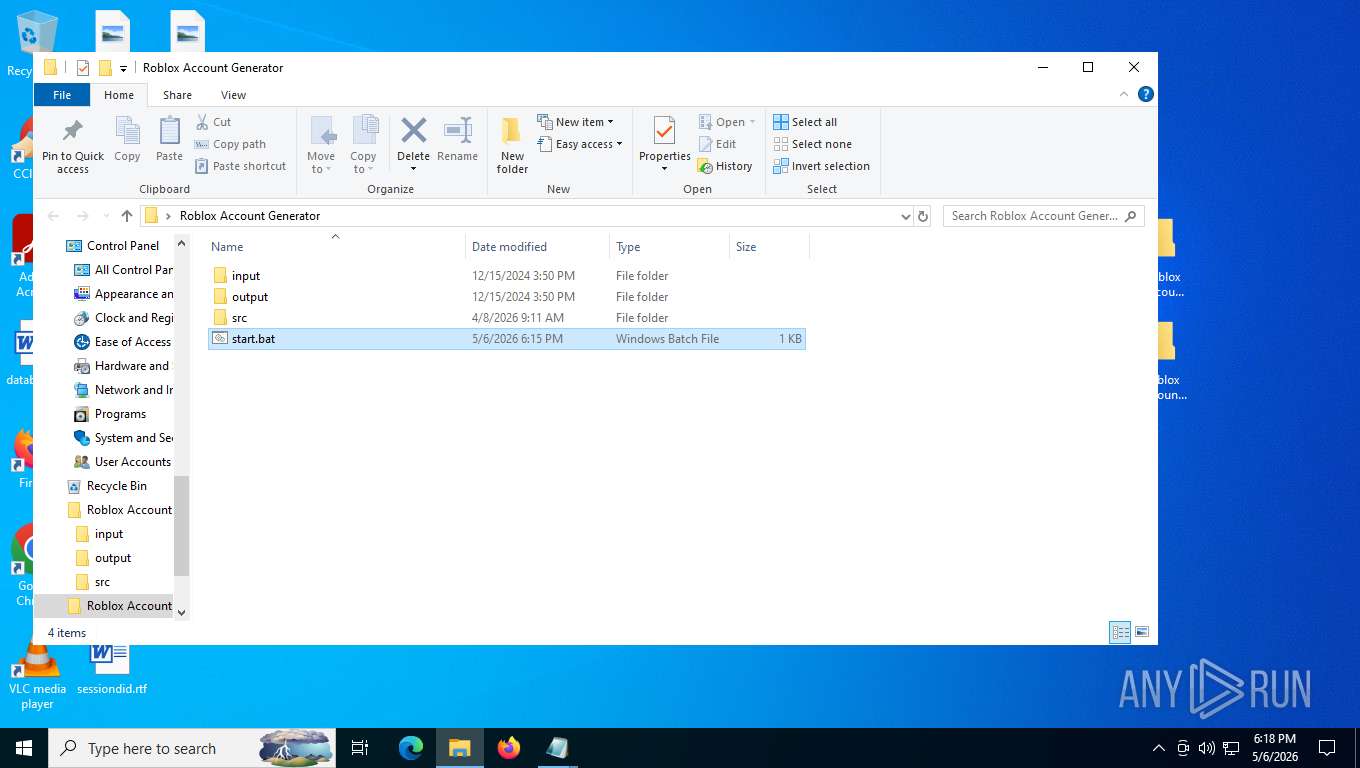Sort by the Type column
Screen dimensions: 1360x768
point(669,246)
